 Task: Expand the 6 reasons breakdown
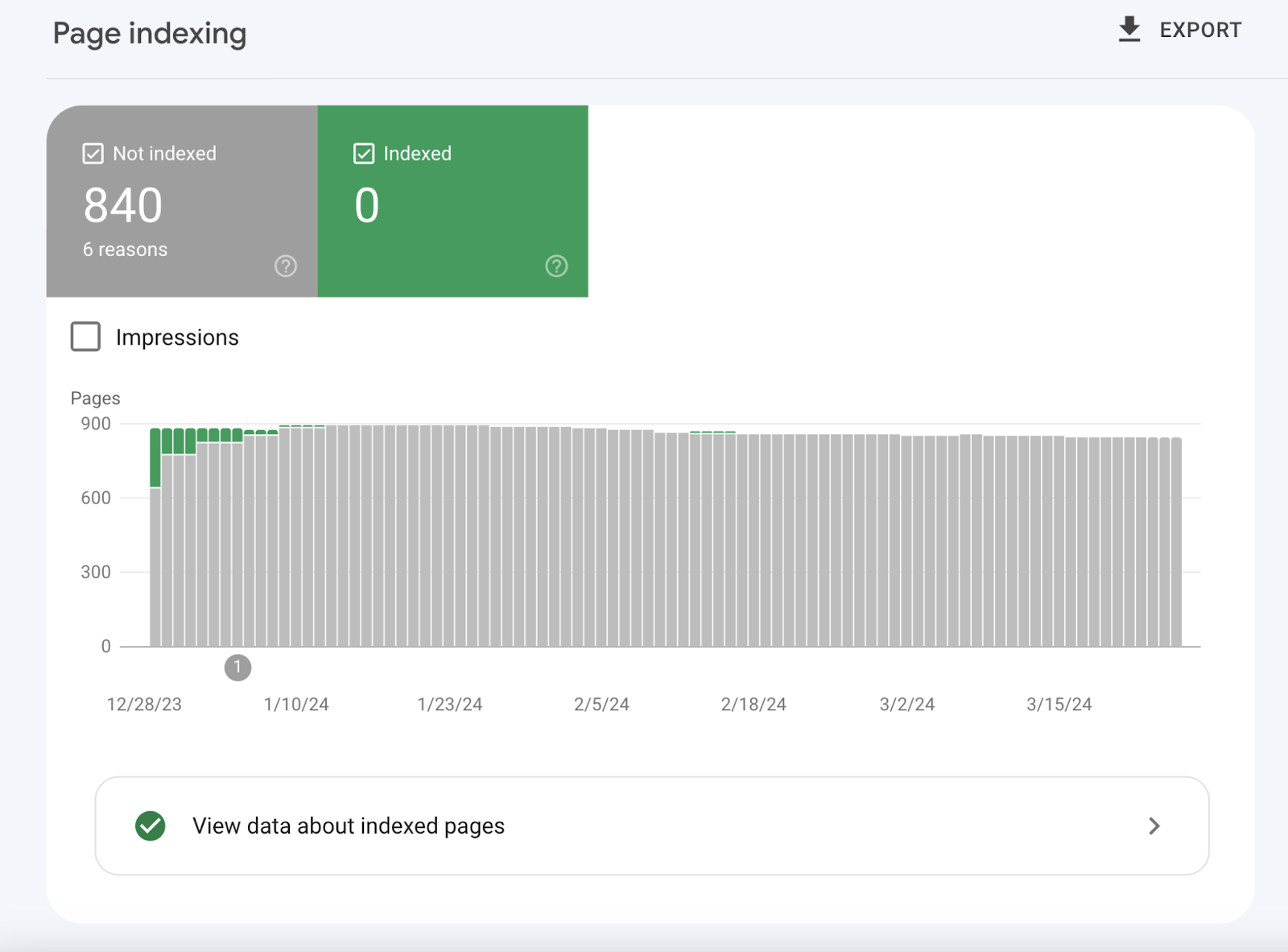pyautogui.click(x=126, y=249)
